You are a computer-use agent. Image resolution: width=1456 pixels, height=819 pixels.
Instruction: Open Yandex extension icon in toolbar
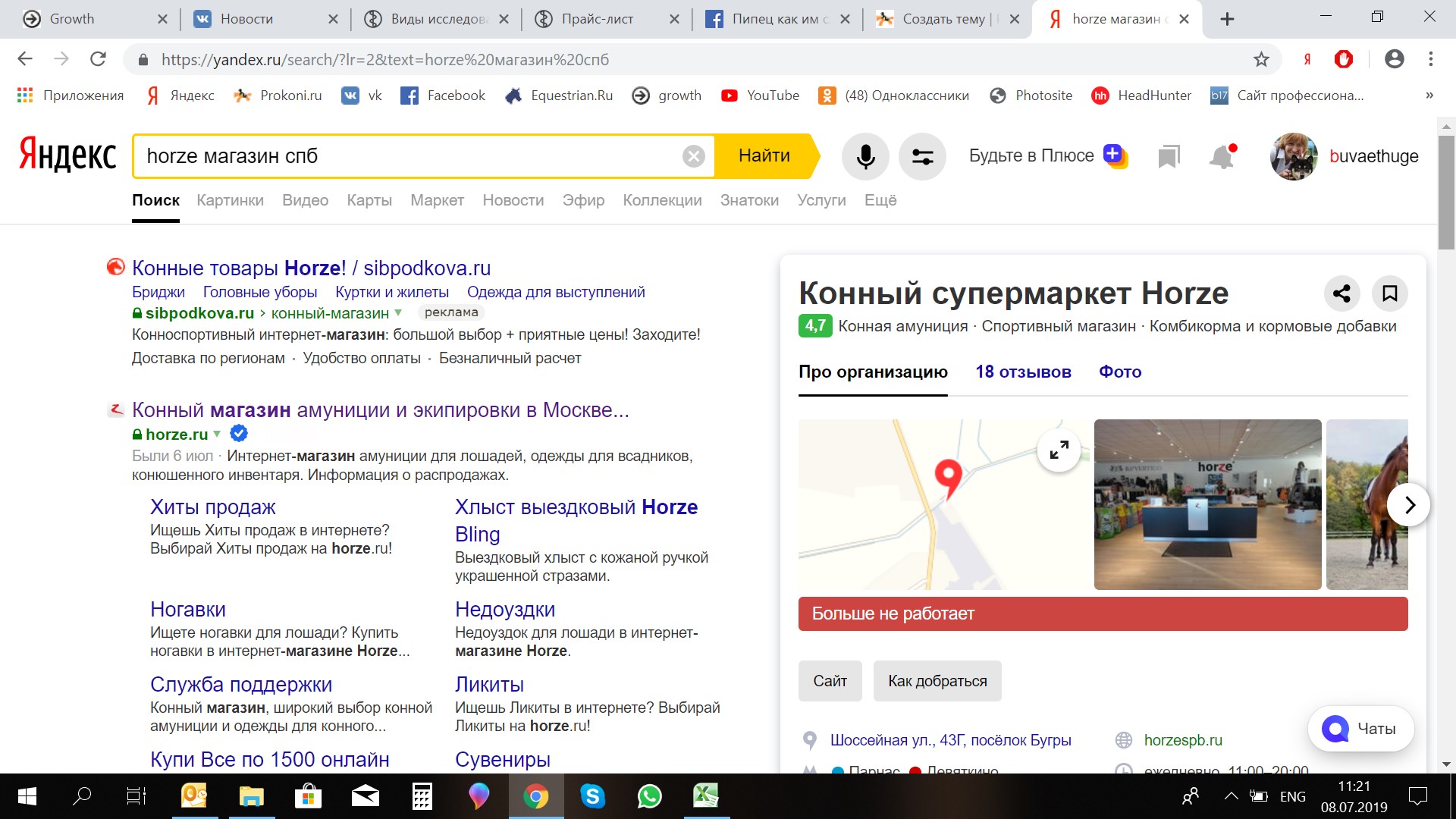(1307, 59)
